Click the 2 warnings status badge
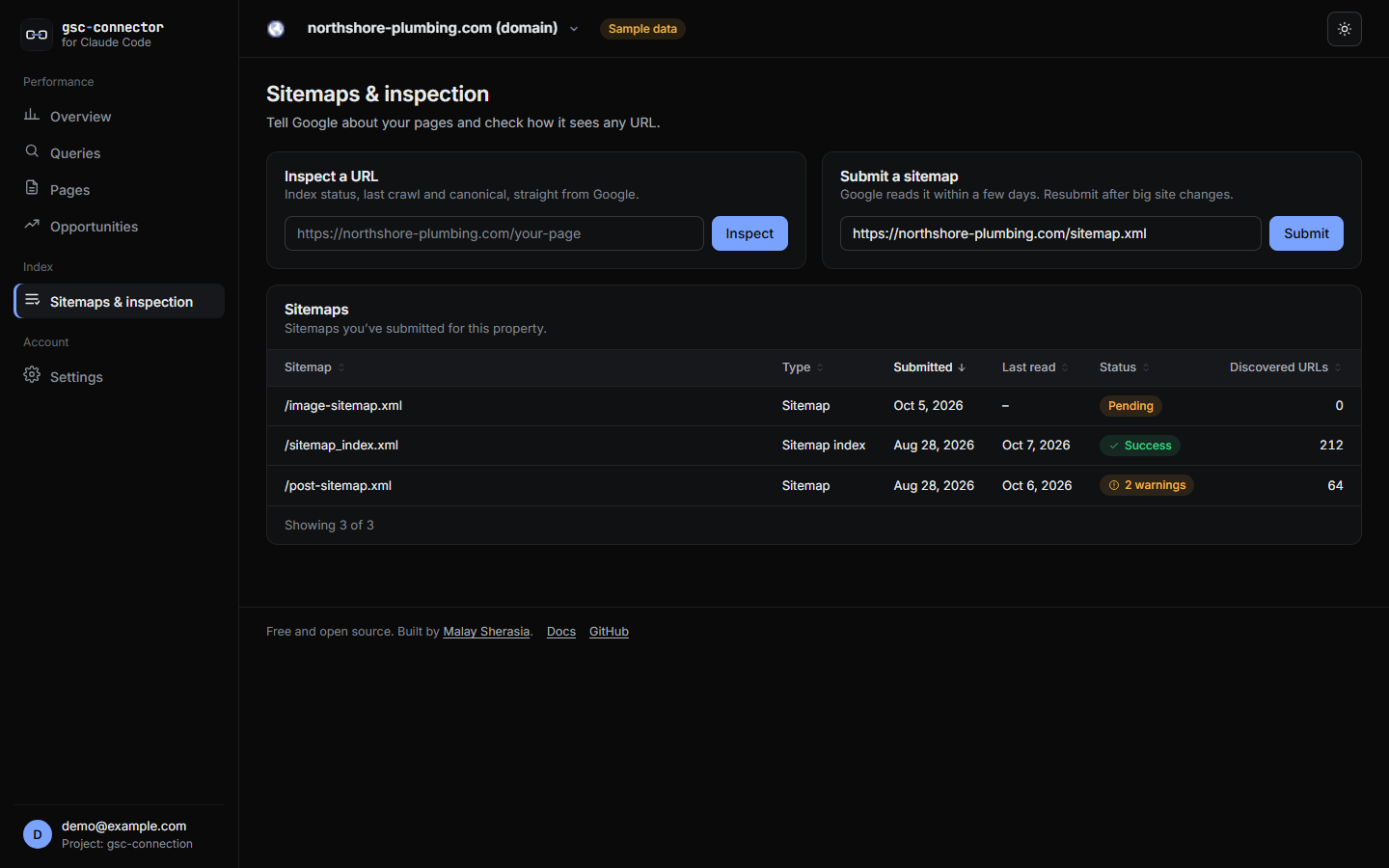This screenshot has width=1389, height=868. pyautogui.click(x=1147, y=485)
